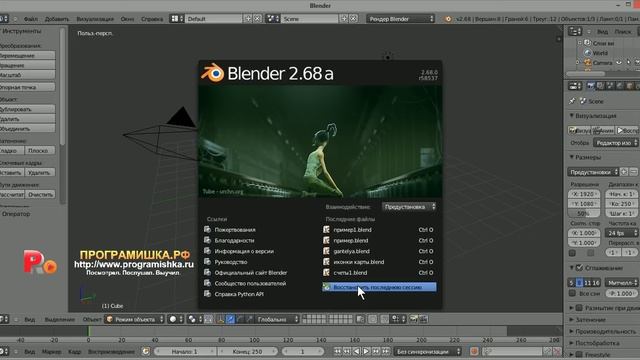Click the outliner editor type icon
Viewport: 640px width, 360px height.
pos(575,31)
